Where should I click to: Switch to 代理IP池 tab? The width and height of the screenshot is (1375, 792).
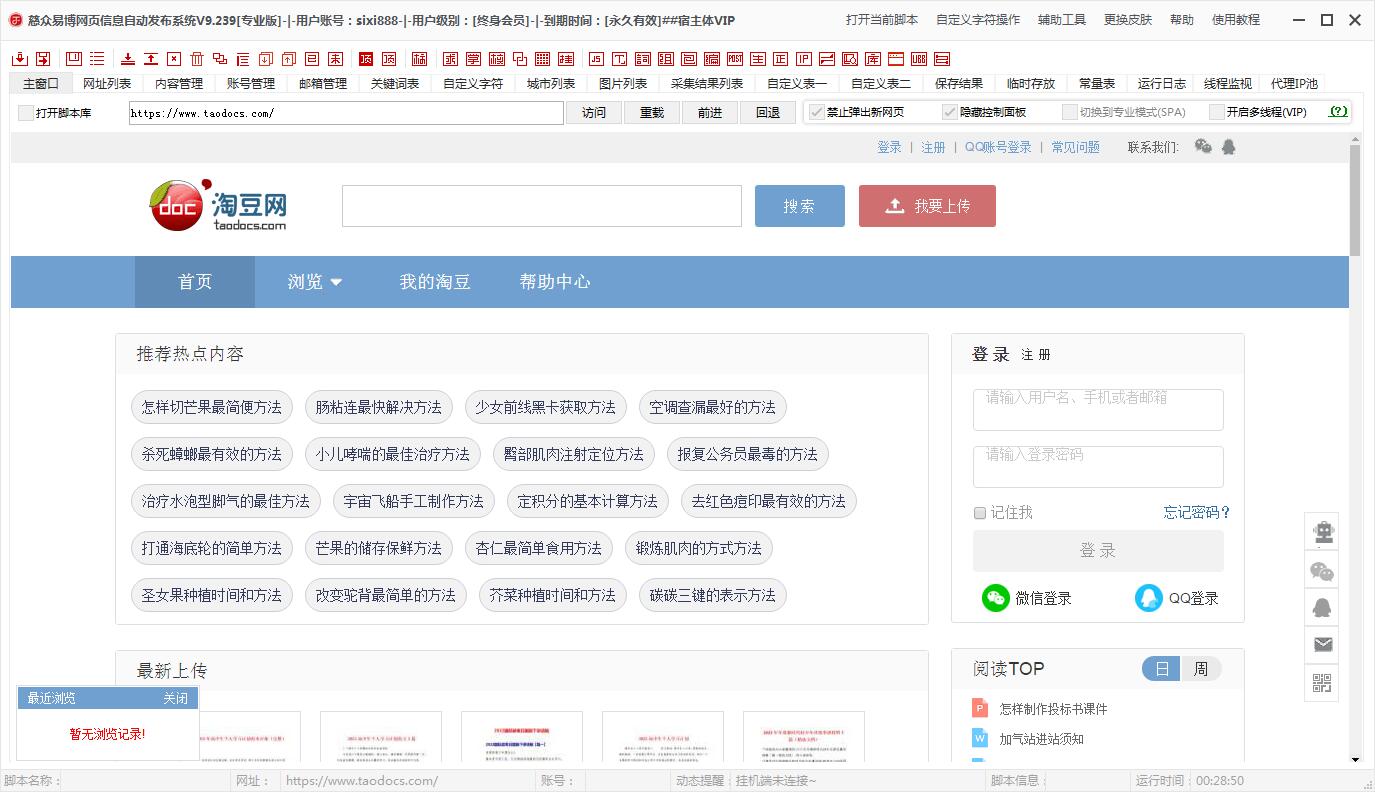point(1294,84)
